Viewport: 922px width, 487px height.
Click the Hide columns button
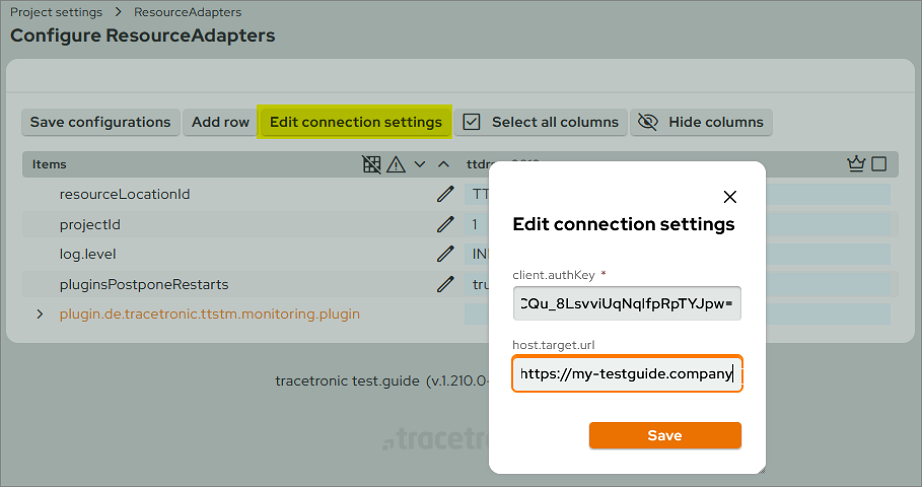(x=701, y=122)
